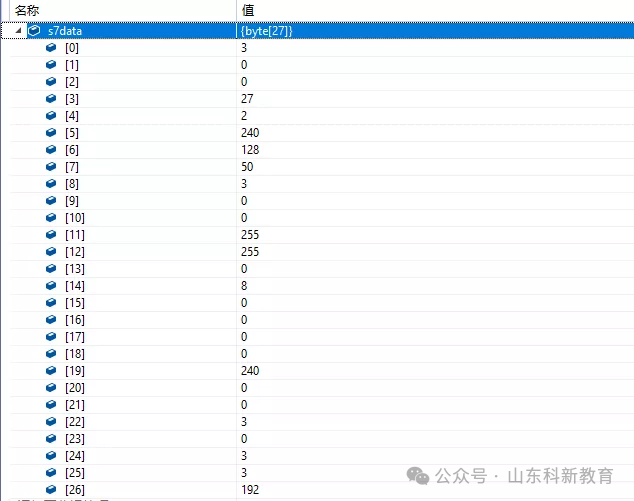The image size is (634, 501).
Task: Select value 192 of element [26]
Action: coord(250,489)
